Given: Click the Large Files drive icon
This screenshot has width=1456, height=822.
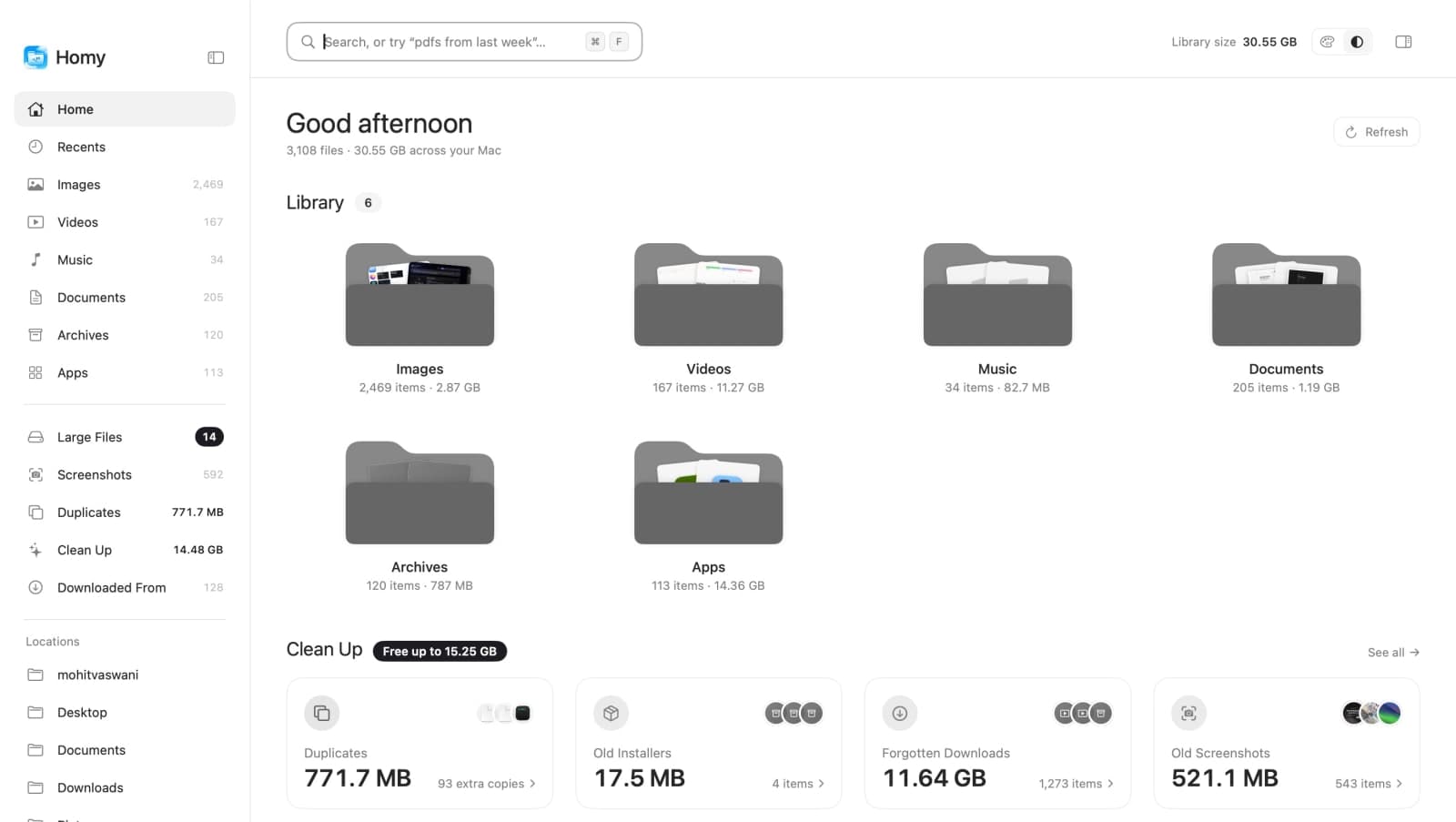Looking at the screenshot, I should (35, 437).
